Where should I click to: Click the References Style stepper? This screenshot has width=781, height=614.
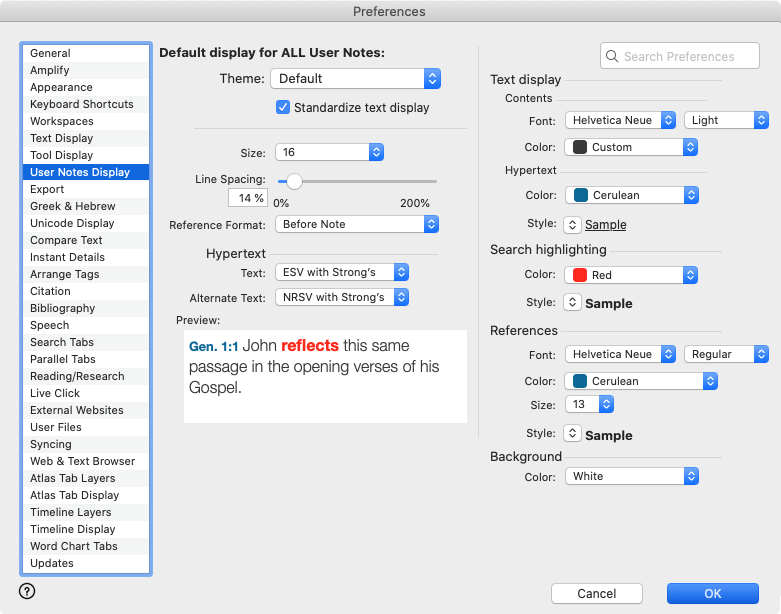click(572, 434)
